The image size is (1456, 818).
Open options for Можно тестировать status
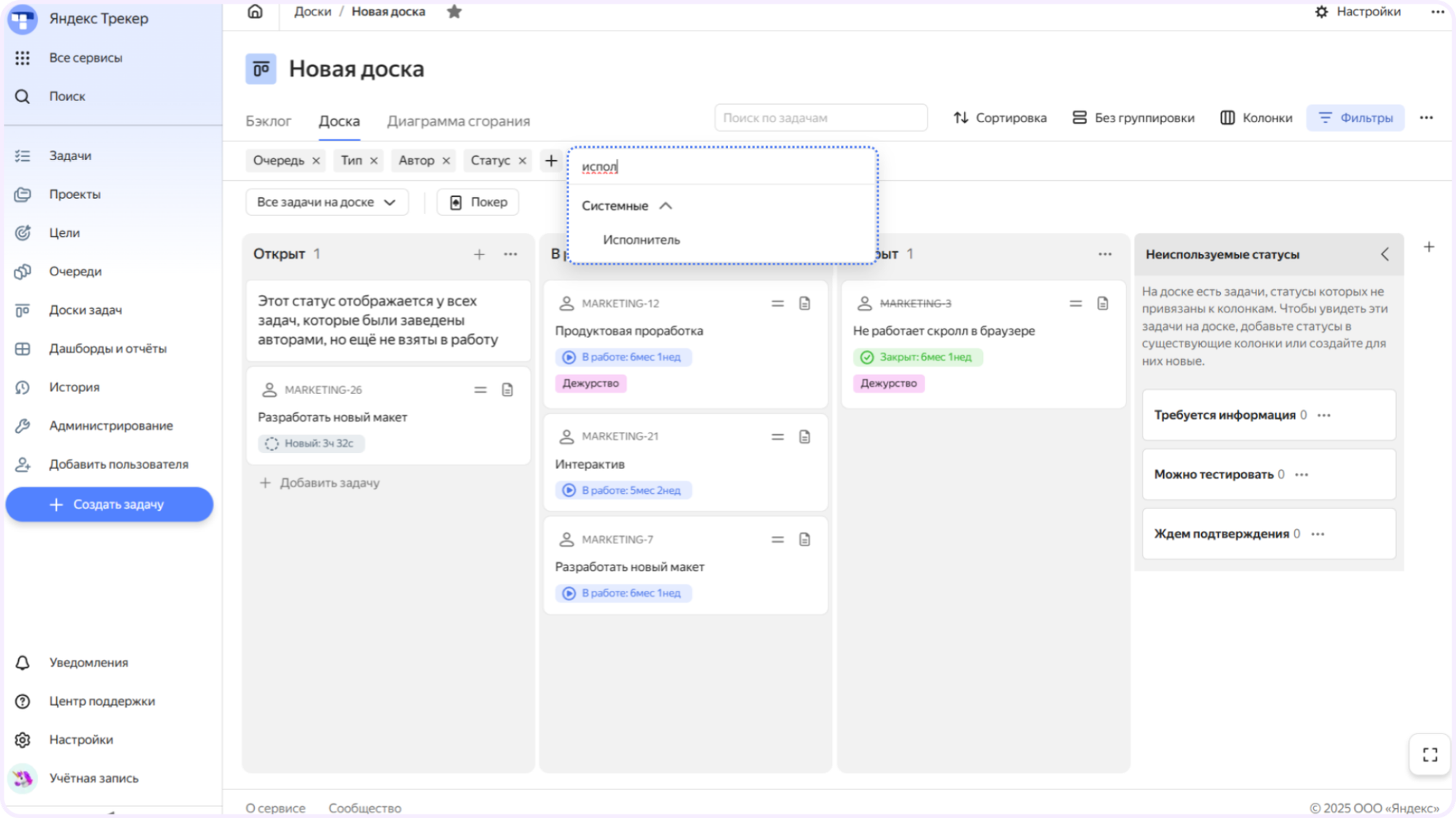pos(1302,475)
